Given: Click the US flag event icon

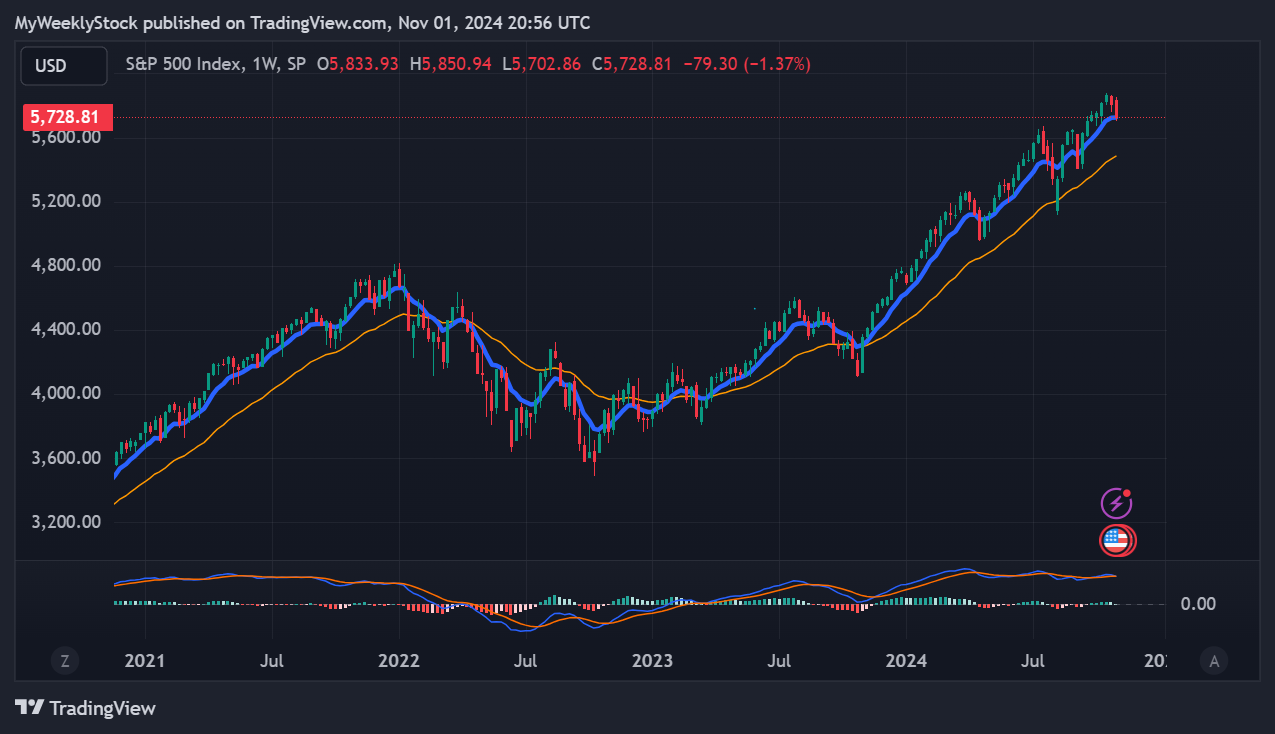Looking at the screenshot, I should click(1117, 541).
